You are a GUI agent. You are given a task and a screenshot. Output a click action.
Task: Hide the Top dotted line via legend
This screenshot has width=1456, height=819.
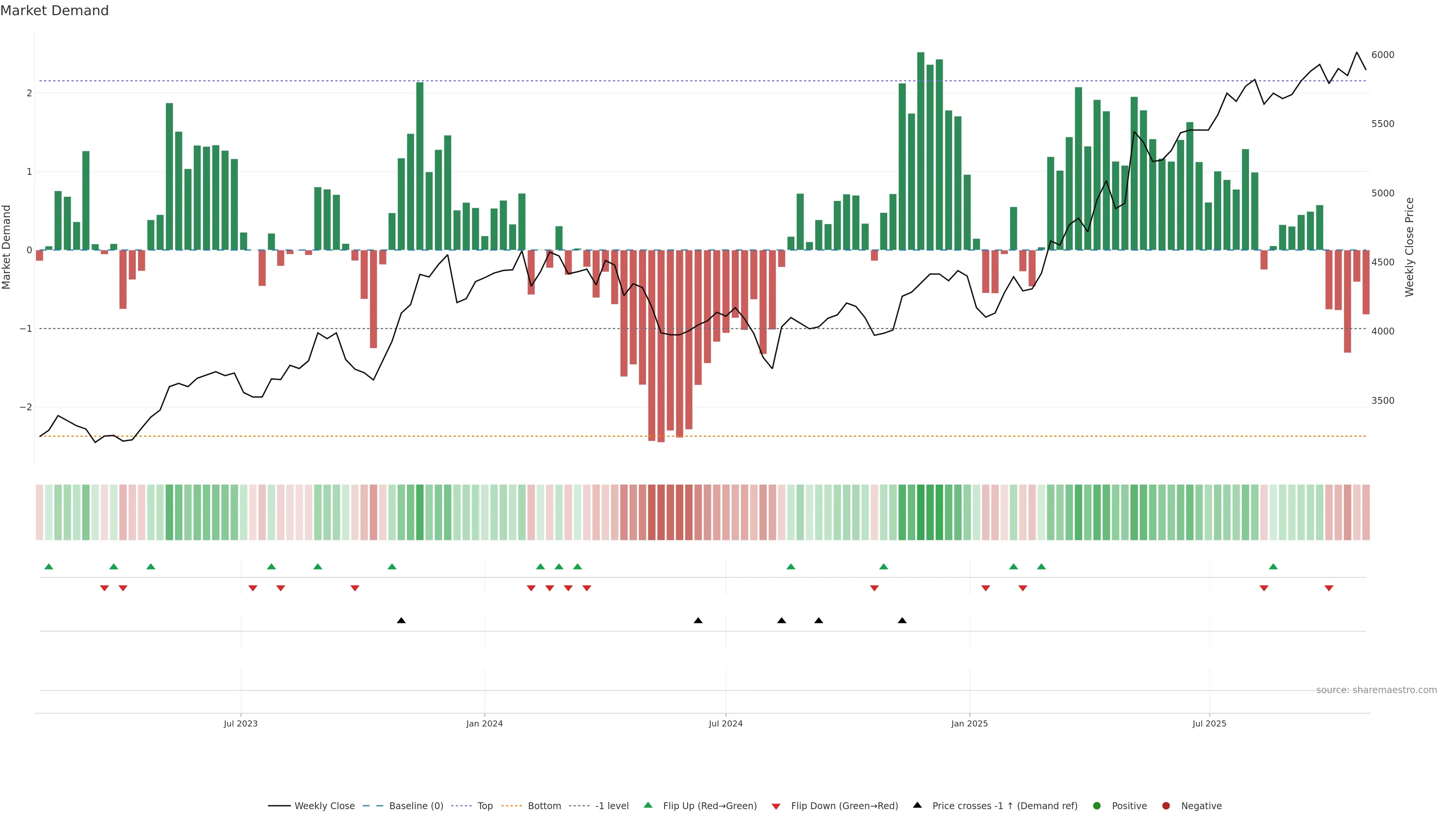pyautogui.click(x=485, y=806)
